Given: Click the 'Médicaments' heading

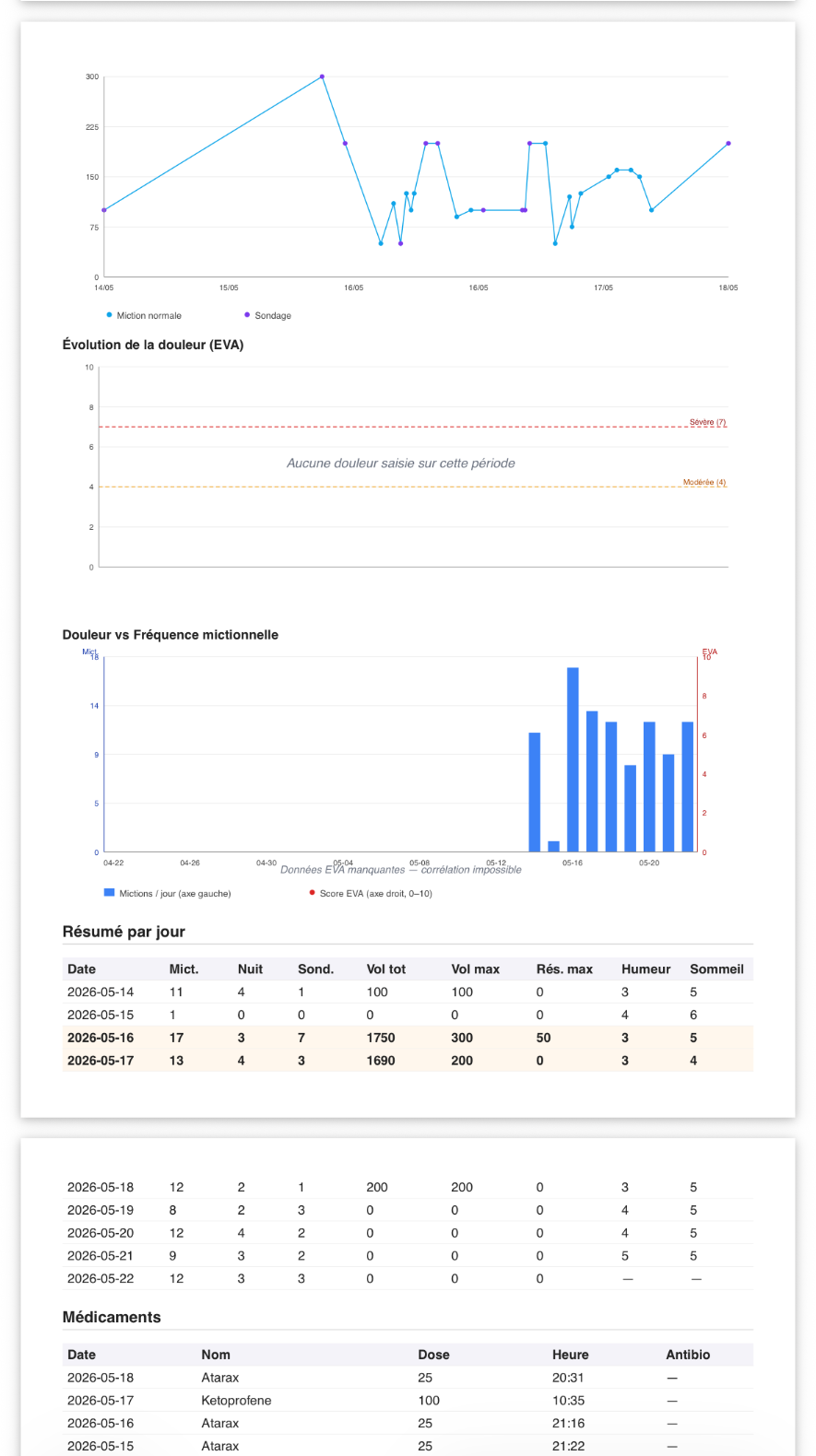Looking at the screenshot, I should coord(112,1318).
